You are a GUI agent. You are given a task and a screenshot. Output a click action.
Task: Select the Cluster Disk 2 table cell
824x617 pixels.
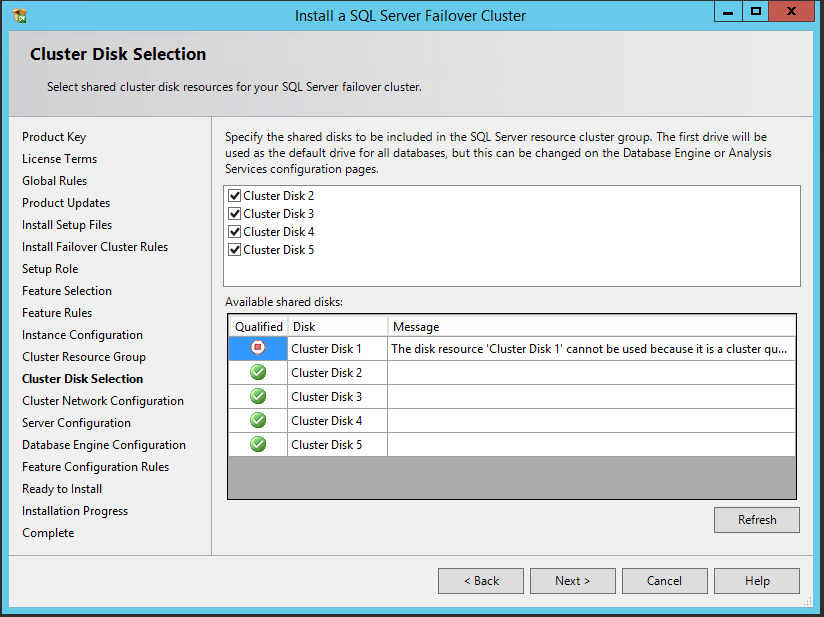click(337, 373)
